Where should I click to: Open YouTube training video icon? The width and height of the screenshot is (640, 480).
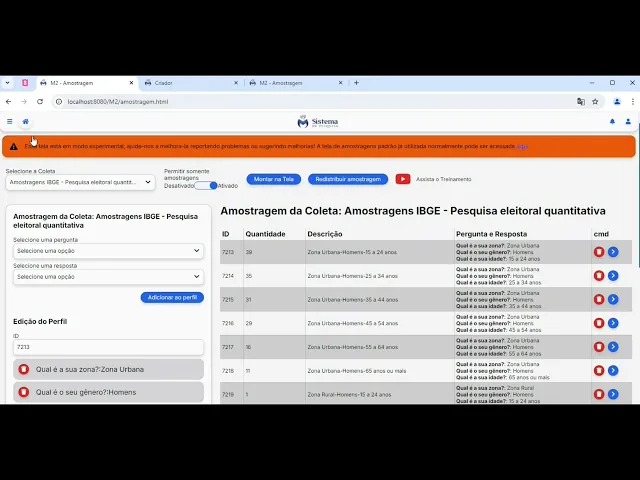(403, 179)
